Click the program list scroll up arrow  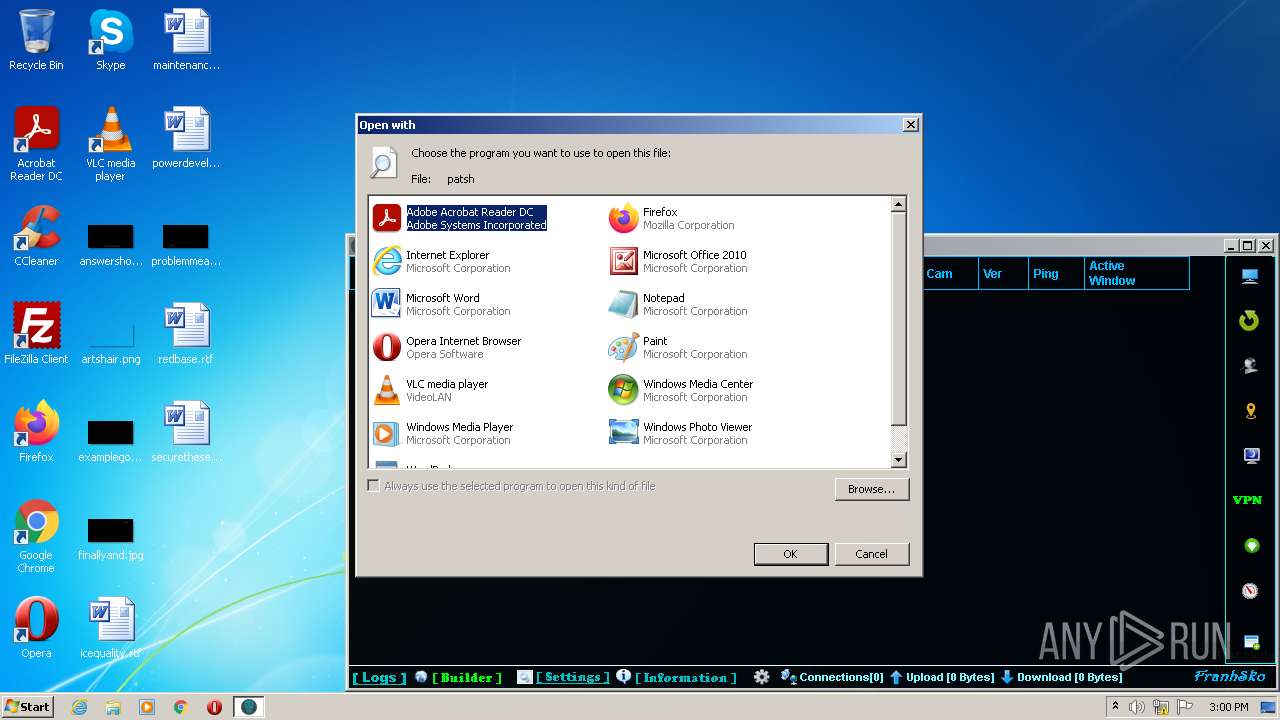click(x=898, y=204)
